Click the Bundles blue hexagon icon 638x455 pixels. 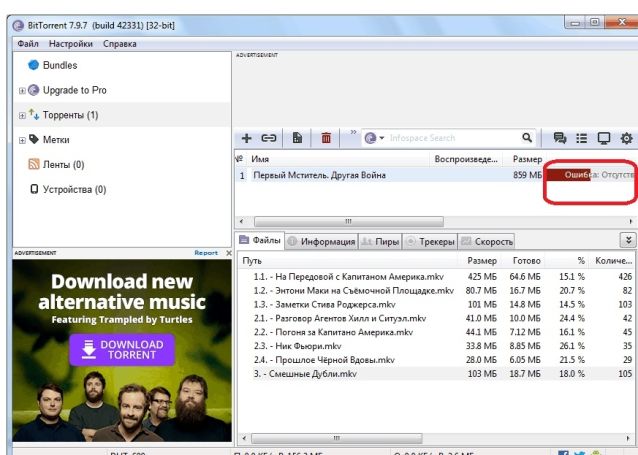pyautogui.click(x=33, y=65)
